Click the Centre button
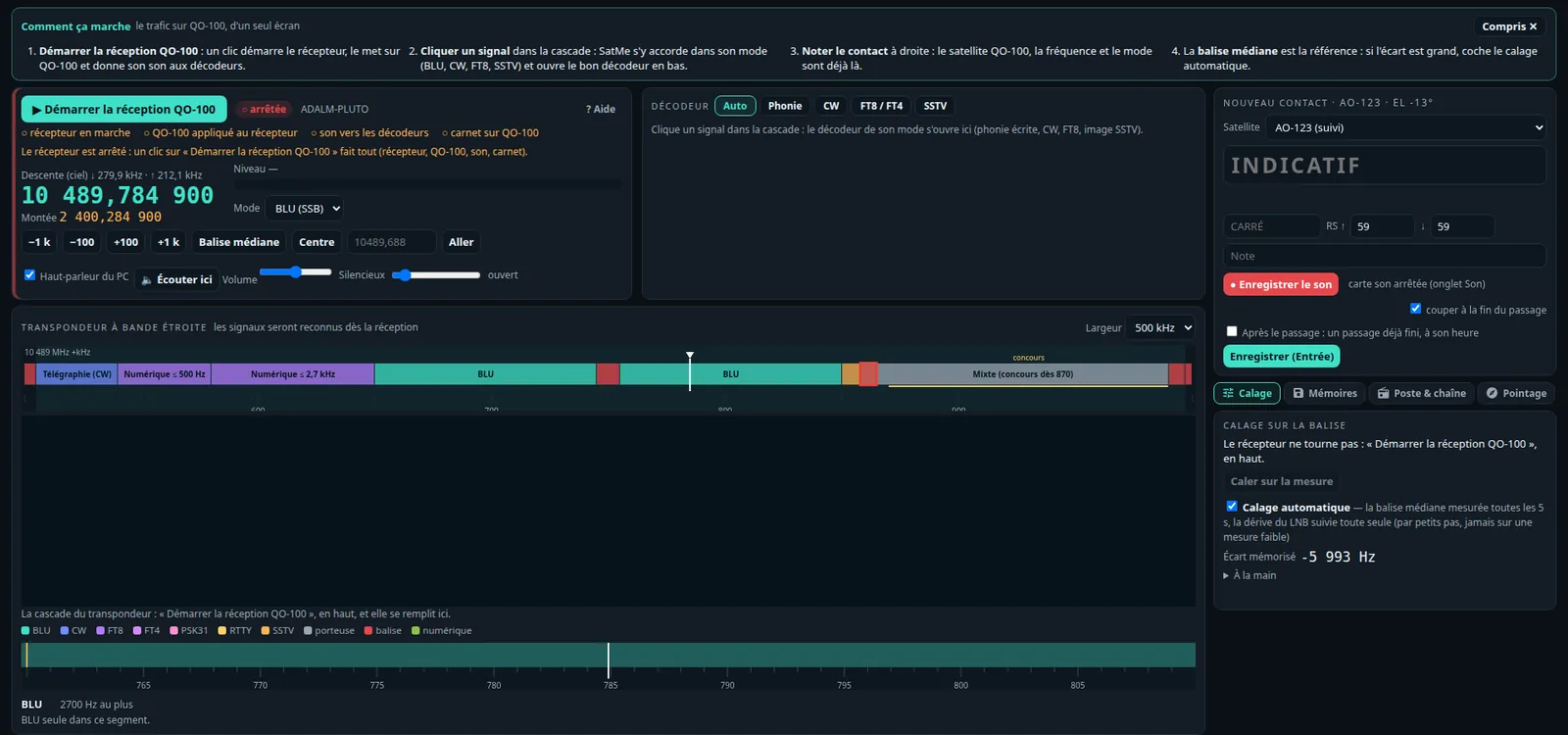Image resolution: width=1568 pixels, height=735 pixels. click(317, 242)
